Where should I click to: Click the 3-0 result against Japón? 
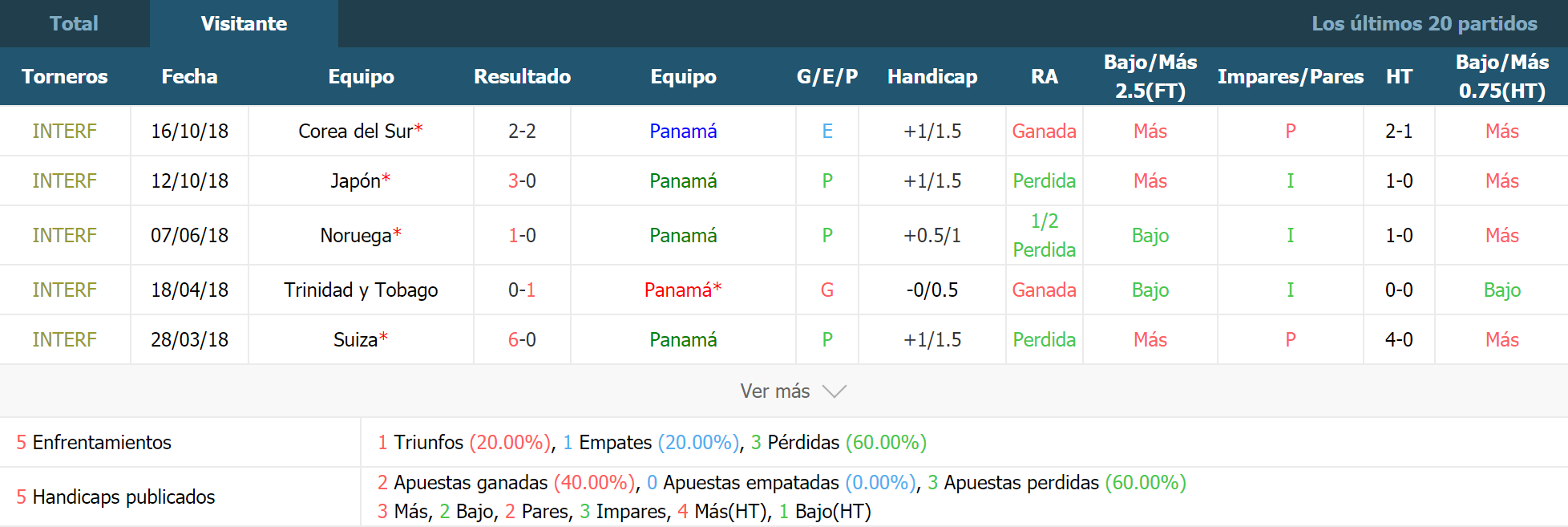pos(522,180)
